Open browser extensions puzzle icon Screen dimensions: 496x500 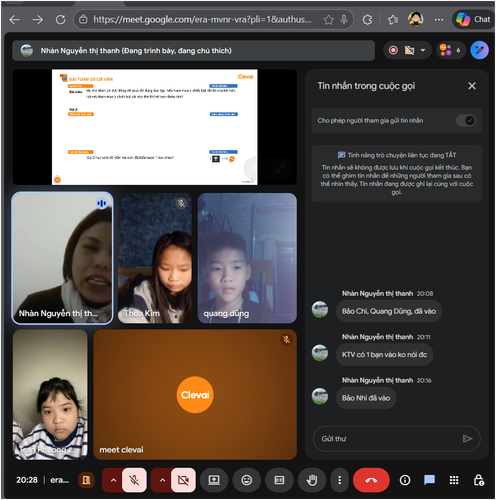pos(367,20)
